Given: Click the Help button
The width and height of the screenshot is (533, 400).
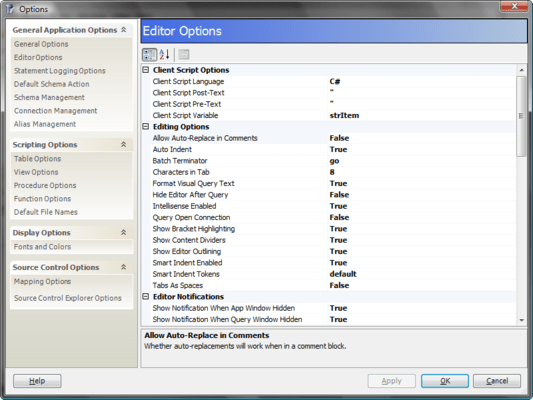Looking at the screenshot, I should 37,381.
